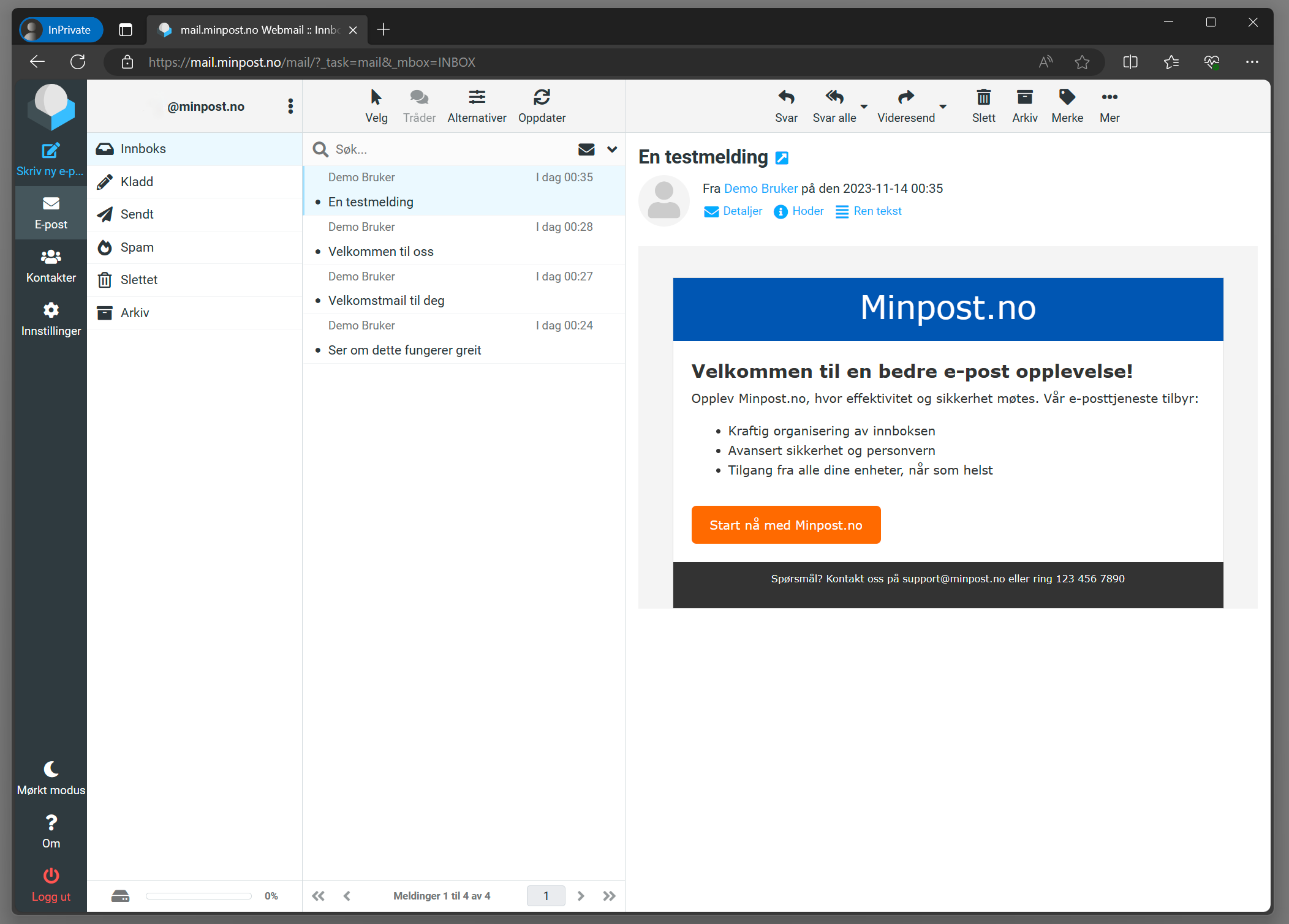Open message in new window icon
This screenshot has height=924, width=1289.
[782, 158]
